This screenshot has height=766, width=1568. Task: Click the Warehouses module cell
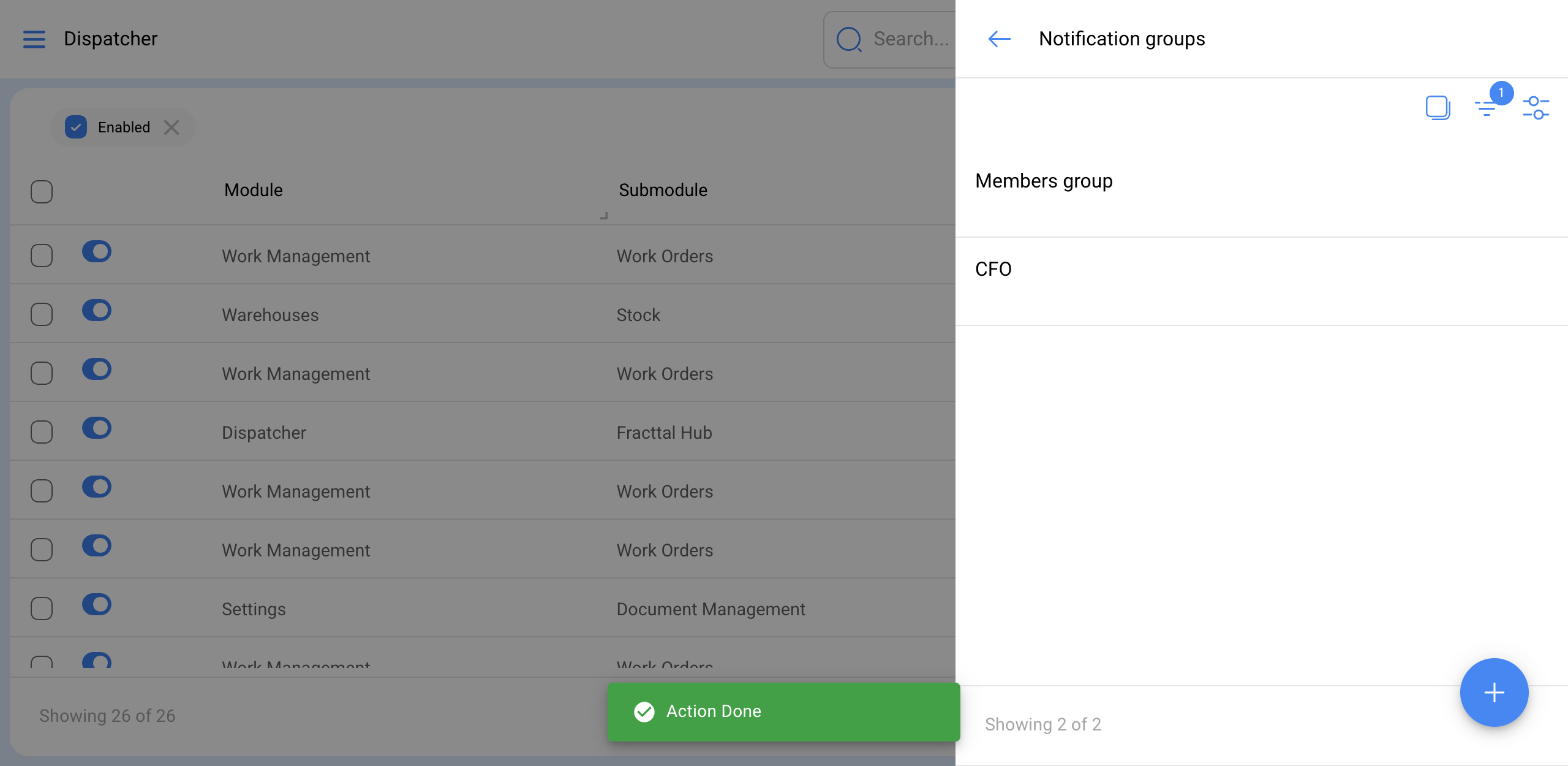point(270,315)
